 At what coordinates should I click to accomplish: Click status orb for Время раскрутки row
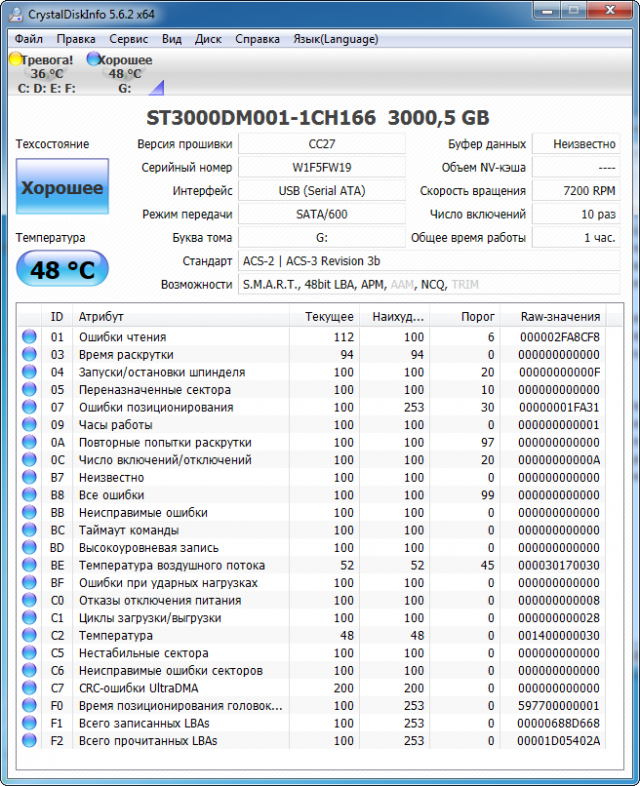29,354
